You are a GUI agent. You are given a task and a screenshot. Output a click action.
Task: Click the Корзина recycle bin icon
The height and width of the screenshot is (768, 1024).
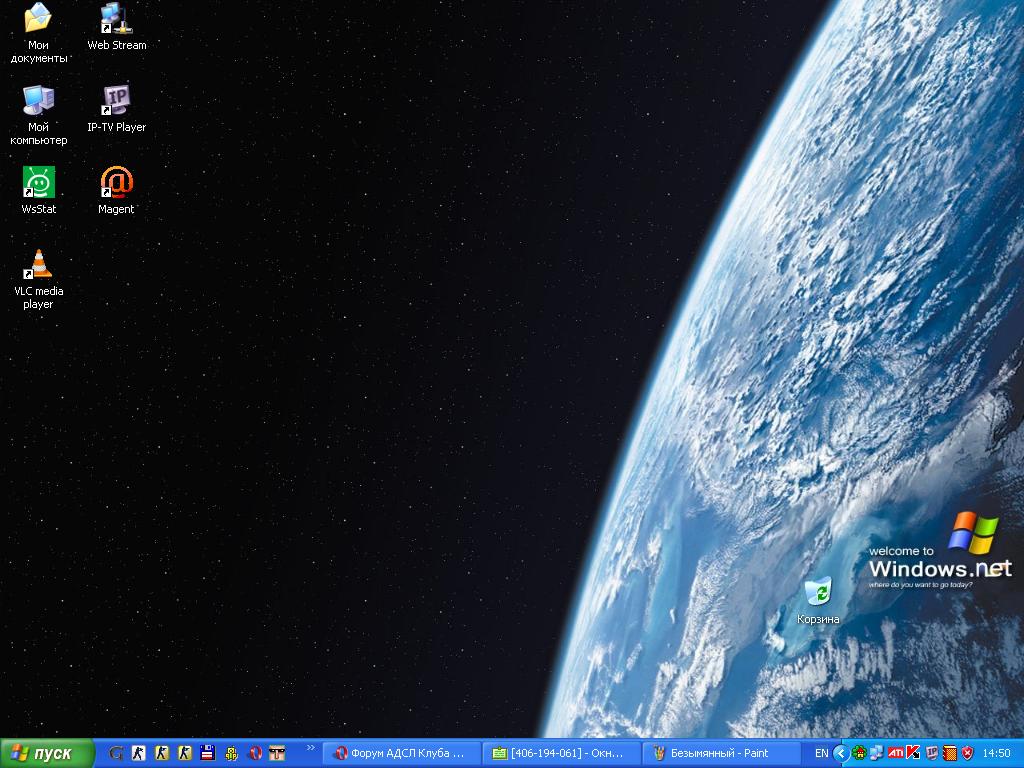coord(818,592)
